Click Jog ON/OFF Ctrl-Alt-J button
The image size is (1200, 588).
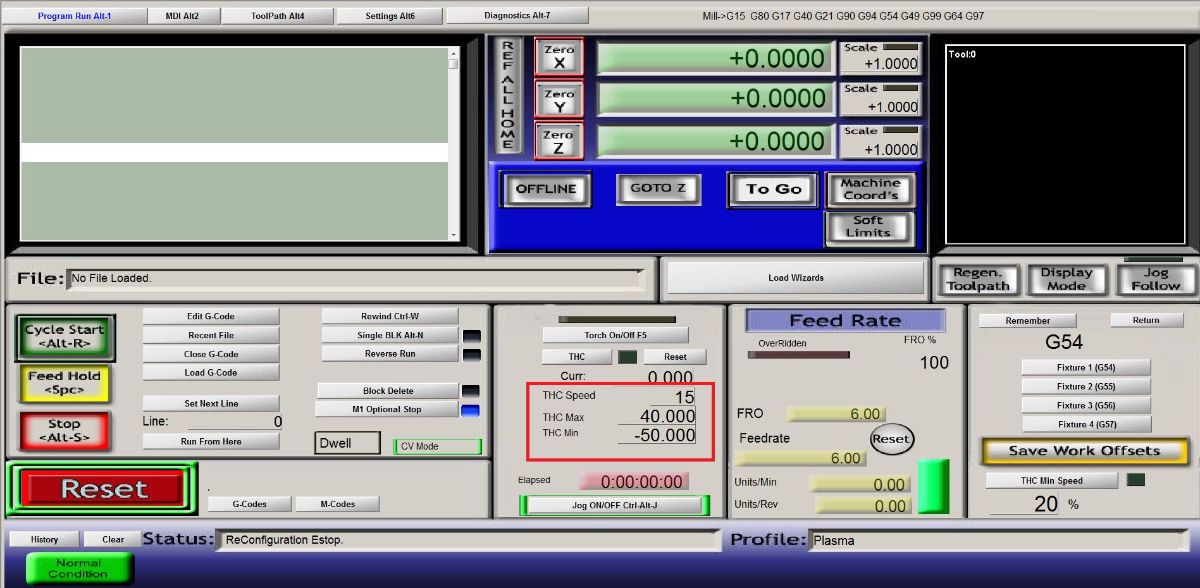tap(614, 505)
